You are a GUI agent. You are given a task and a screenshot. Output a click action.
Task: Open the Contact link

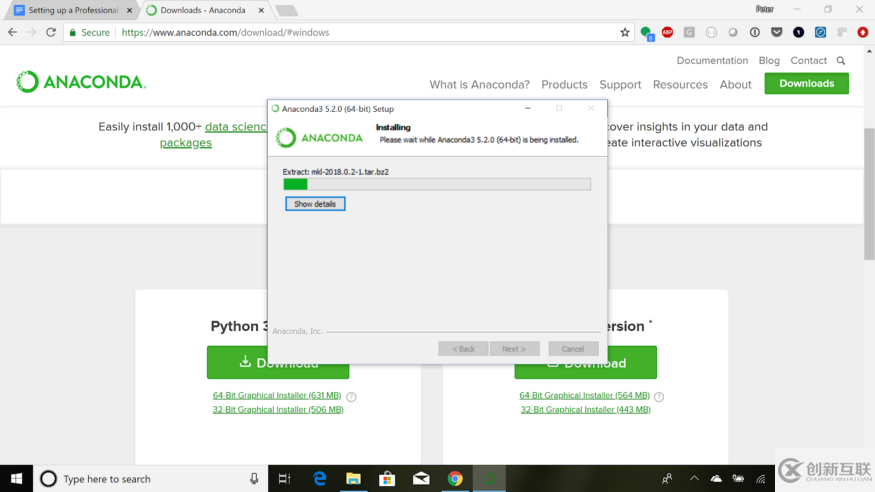click(x=808, y=60)
